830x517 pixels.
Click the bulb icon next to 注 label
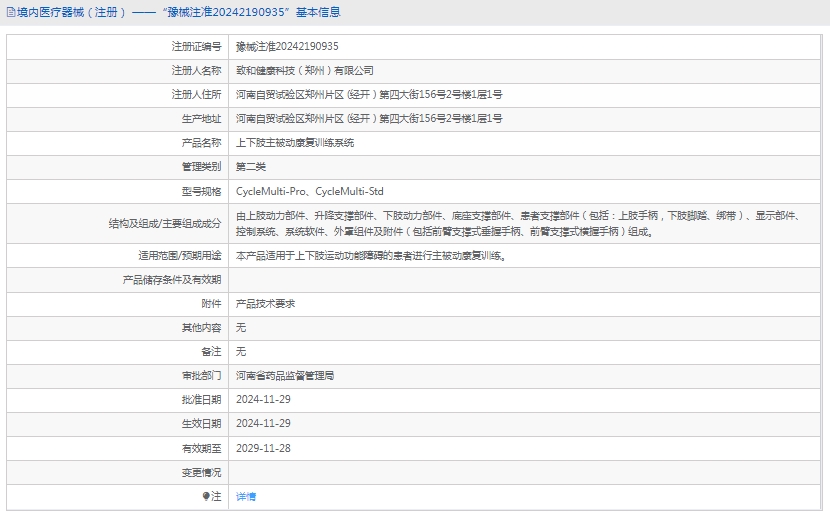pyautogui.click(x=207, y=496)
